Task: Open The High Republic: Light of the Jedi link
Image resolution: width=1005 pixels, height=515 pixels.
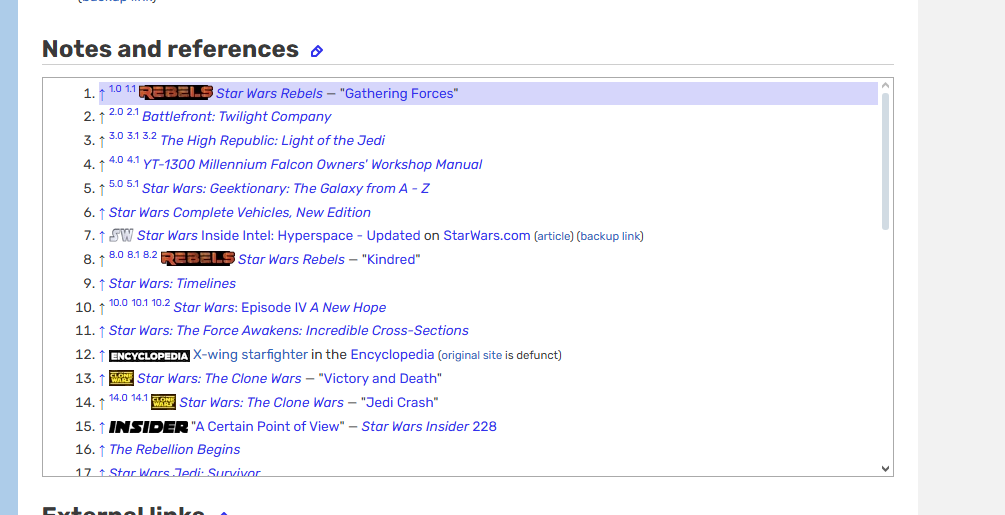Action: (x=272, y=140)
